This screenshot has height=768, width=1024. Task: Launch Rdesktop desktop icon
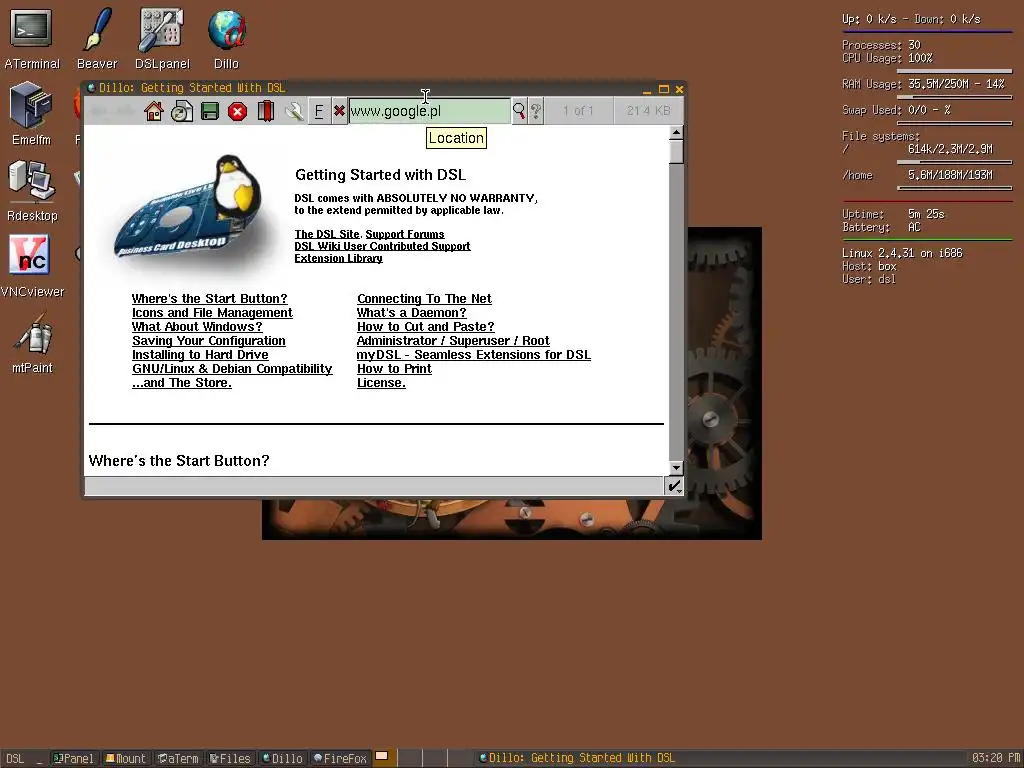(x=32, y=191)
